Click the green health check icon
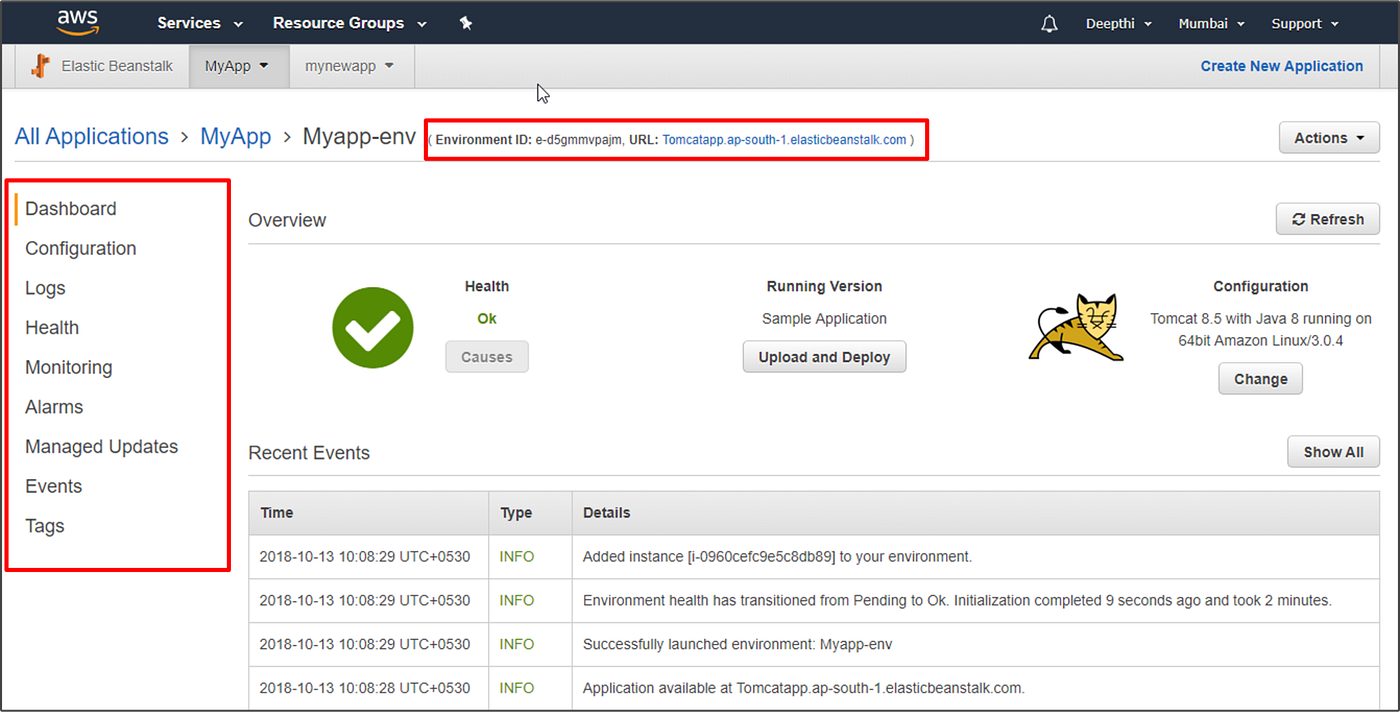 [x=372, y=327]
